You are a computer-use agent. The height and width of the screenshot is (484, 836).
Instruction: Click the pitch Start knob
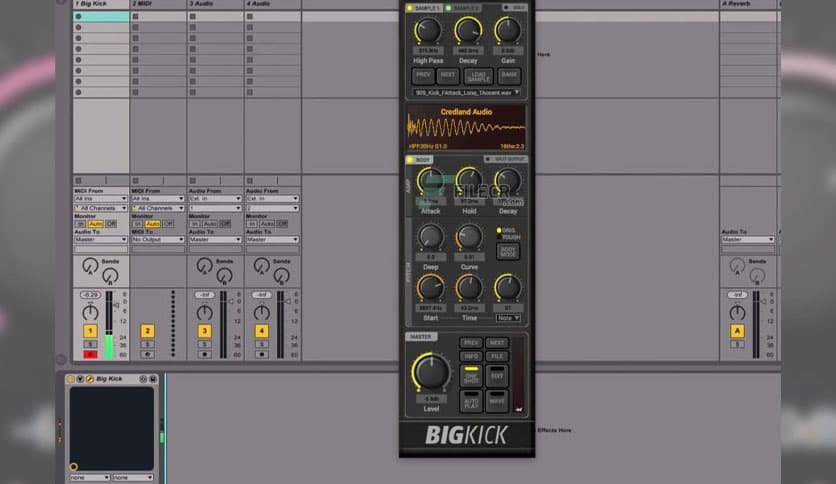(x=430, y=287)
